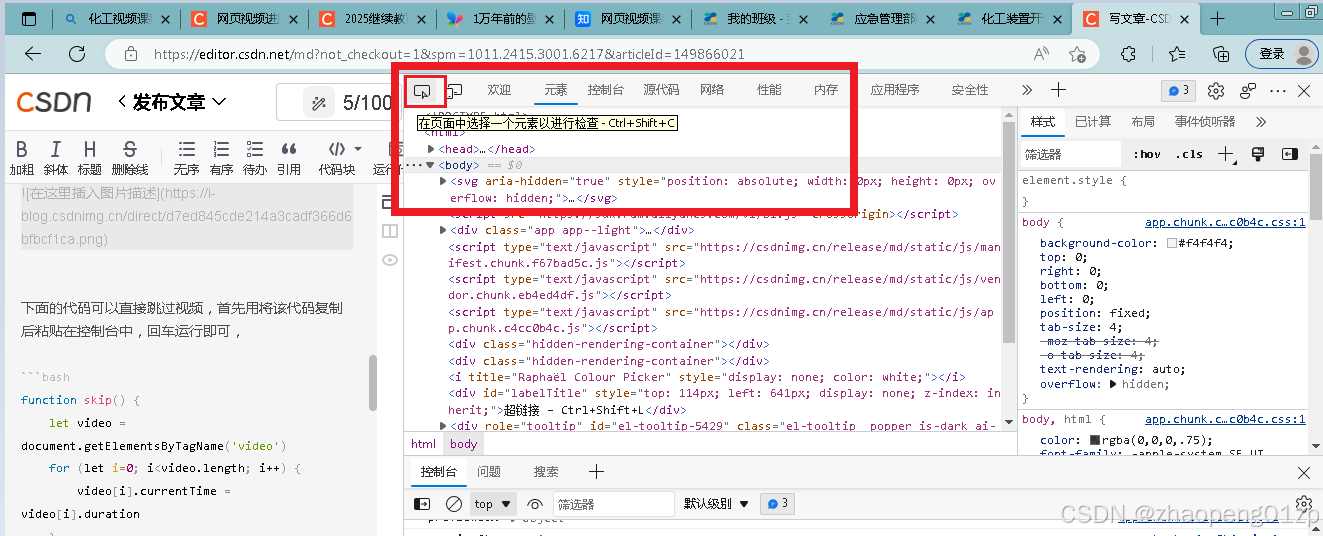Toggle device emulation icon in DevTools

point(454,91)
